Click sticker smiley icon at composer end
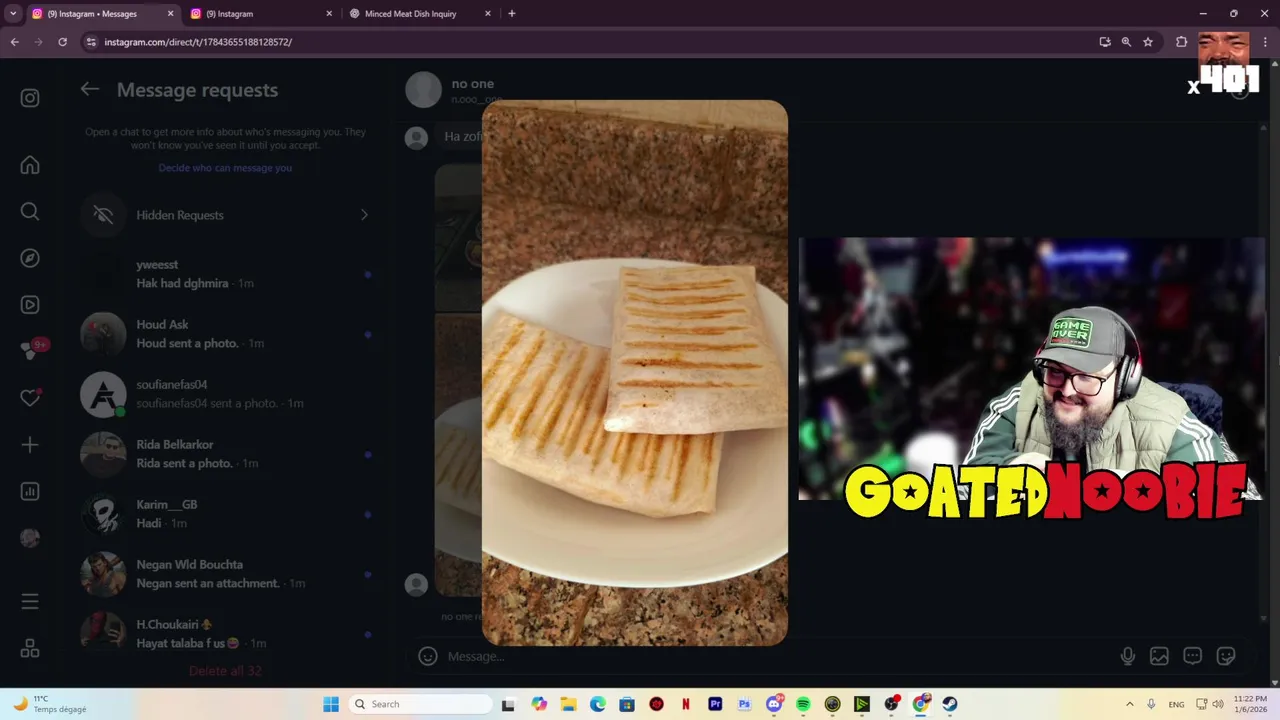This screenshot has width=1280, height=720. click(x=1226, y=656)
